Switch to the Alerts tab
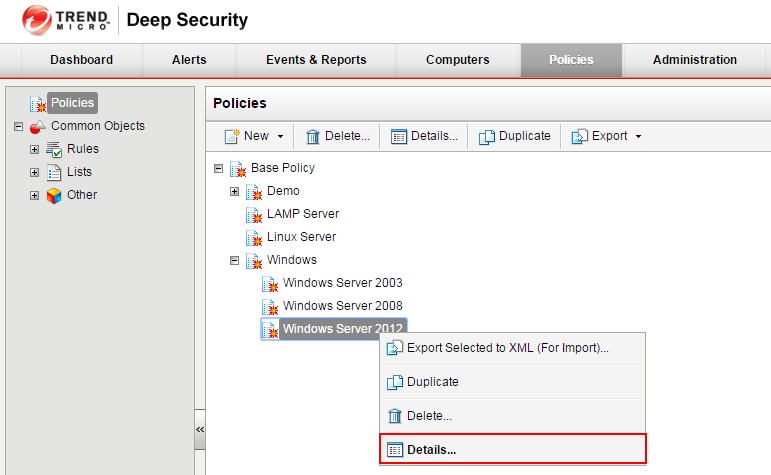Image resolution: width=771 pixels, height=475 pixels. 189,60
